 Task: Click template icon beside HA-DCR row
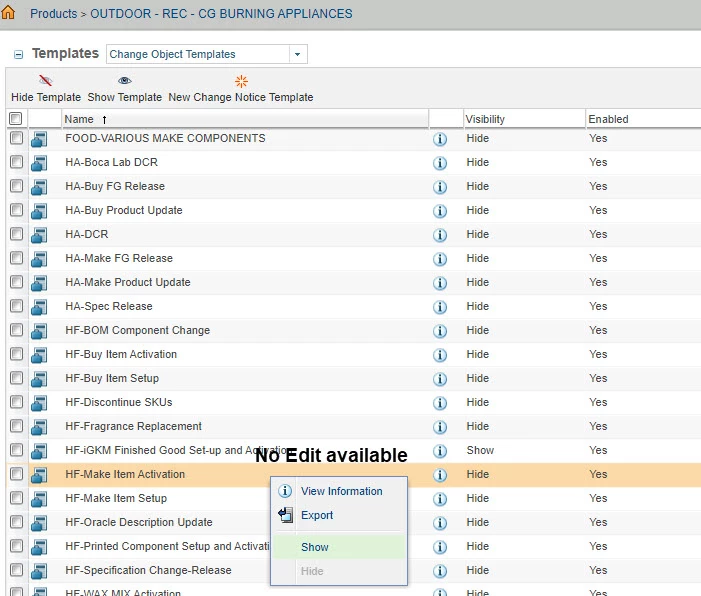39,235
